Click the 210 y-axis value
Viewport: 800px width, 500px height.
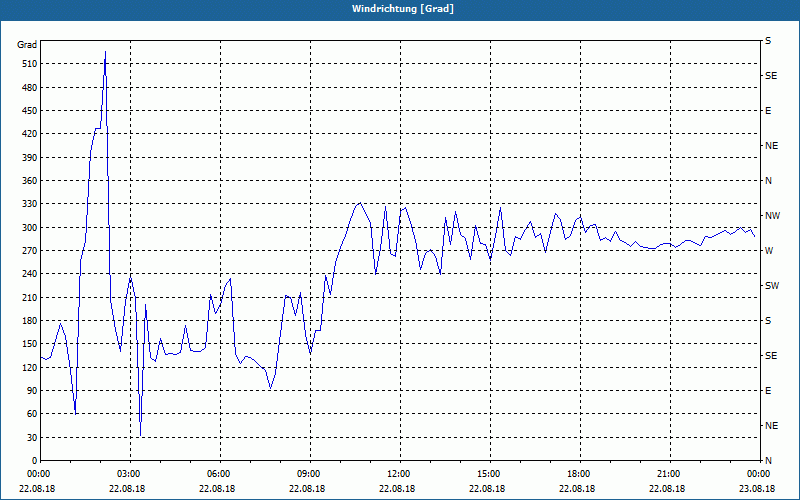[30, 297]
